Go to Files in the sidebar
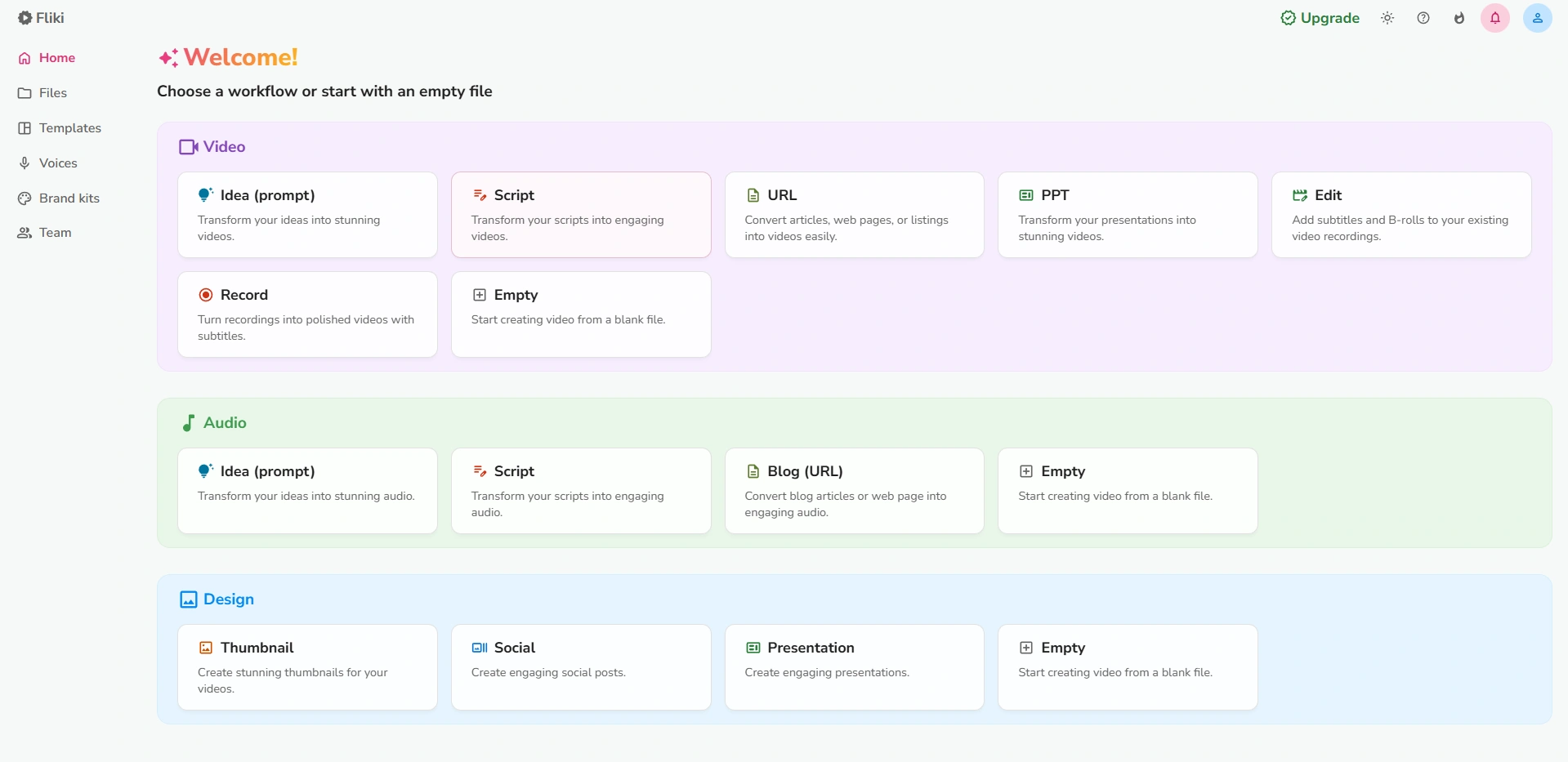The height and width of the screenshot is (762, 1568). (x=42, y=93)
